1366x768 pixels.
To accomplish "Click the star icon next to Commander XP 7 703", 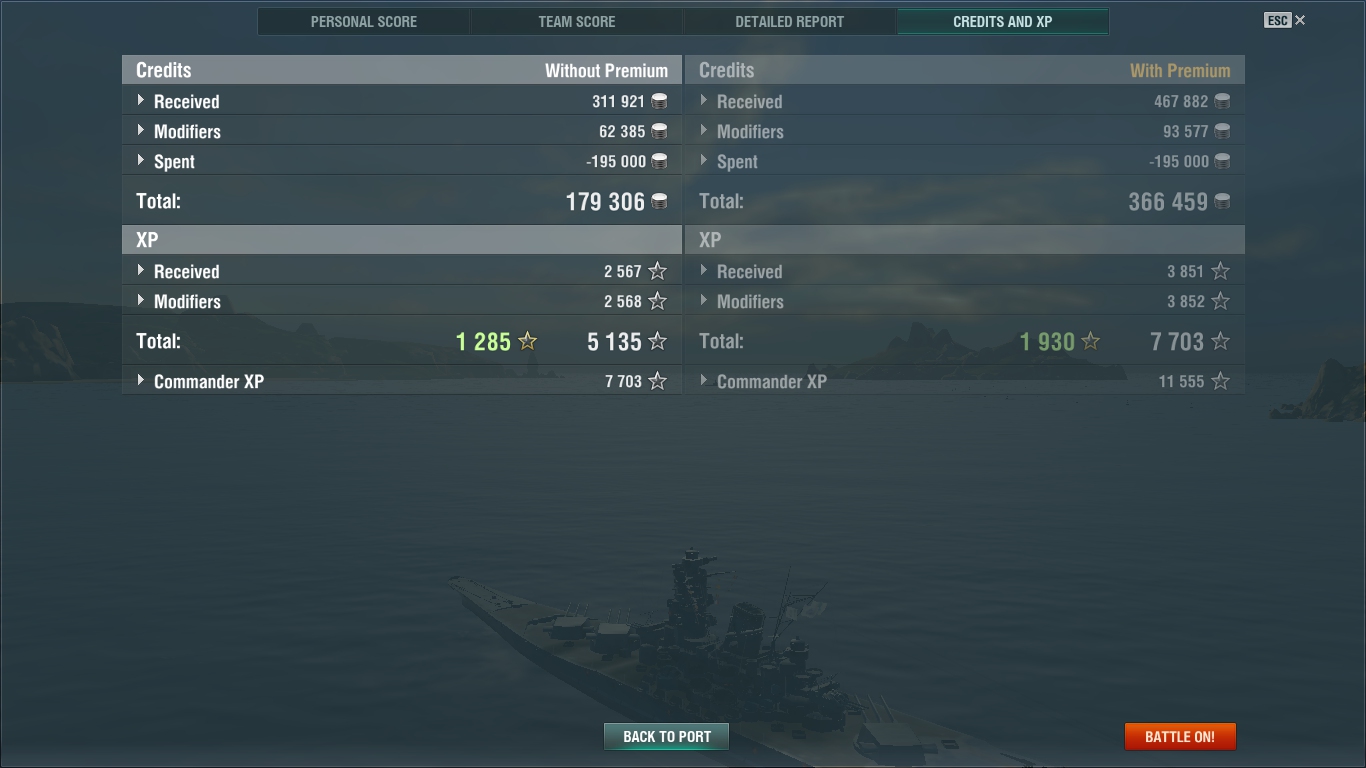I will click(x=657, y=381).
